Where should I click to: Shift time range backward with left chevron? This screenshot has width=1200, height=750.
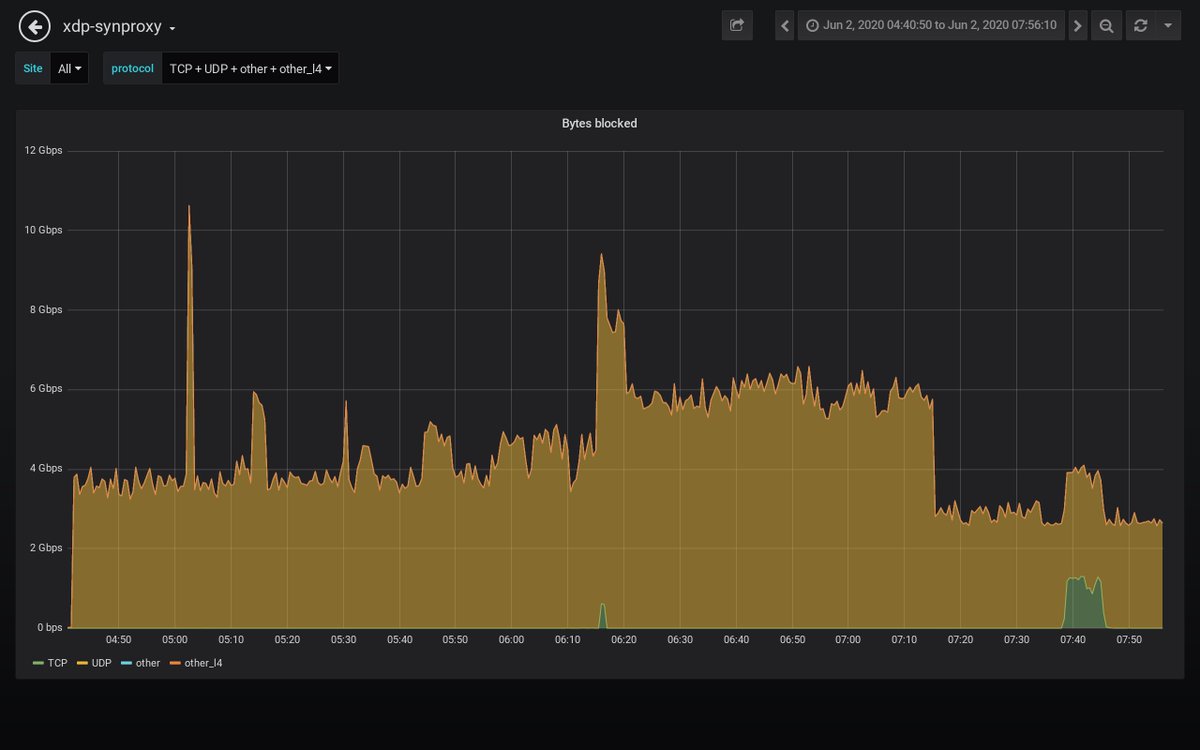pyautogui.click(x=784, y=25)
